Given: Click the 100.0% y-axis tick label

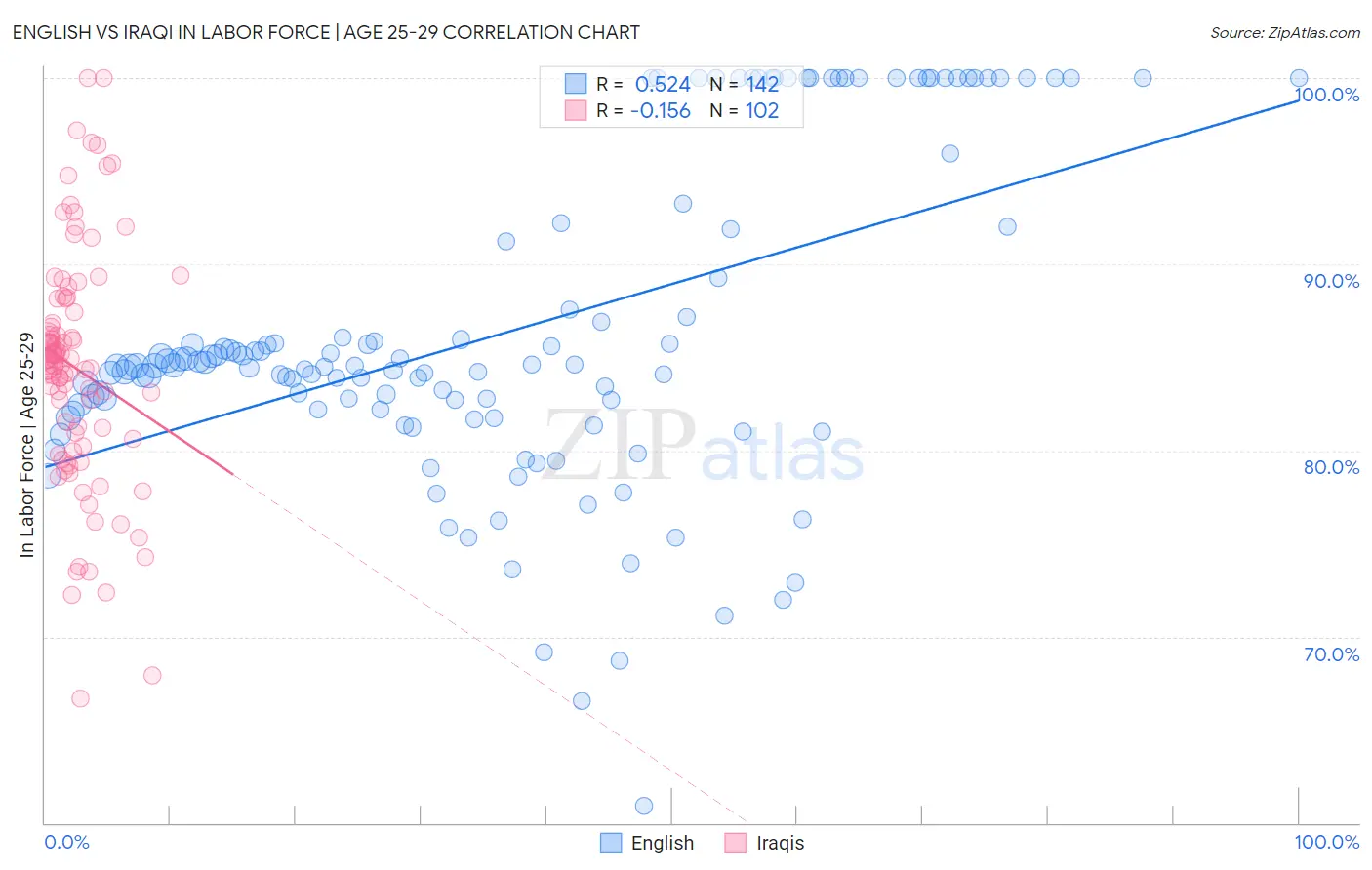Looking at the screenshot, I should (1327, 95).
